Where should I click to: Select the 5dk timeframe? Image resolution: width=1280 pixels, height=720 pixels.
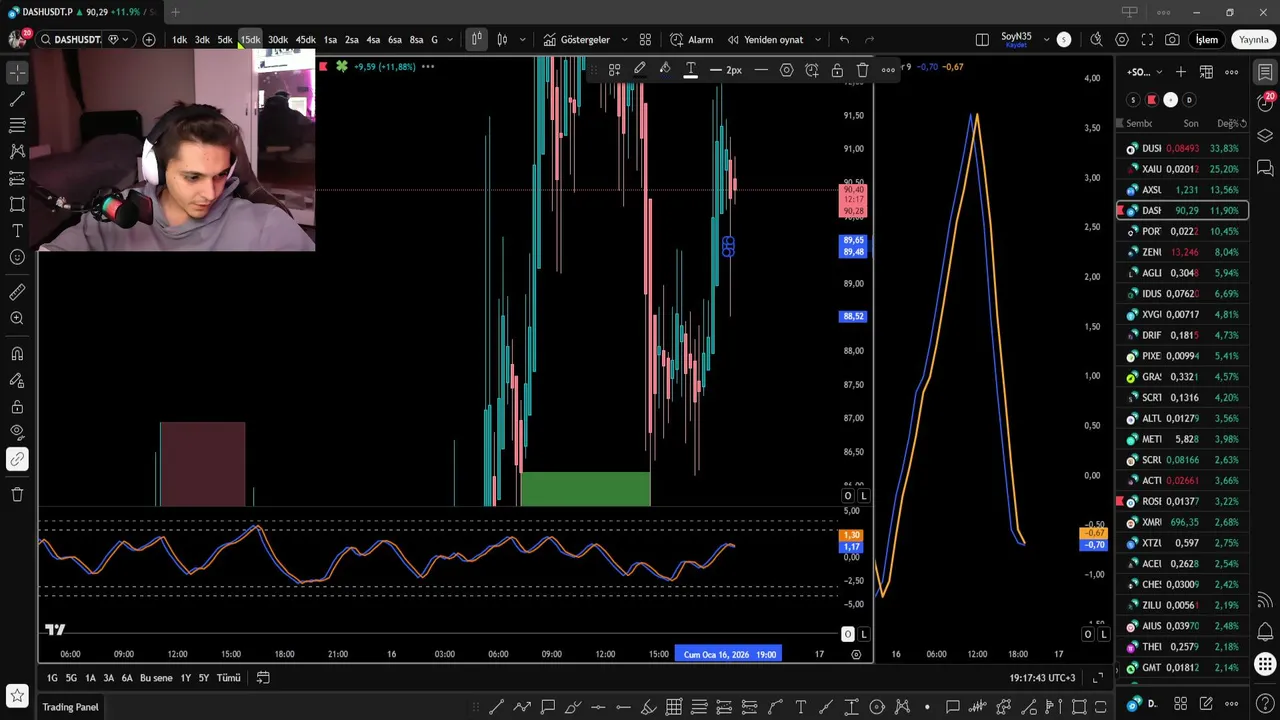coord(225,40)
